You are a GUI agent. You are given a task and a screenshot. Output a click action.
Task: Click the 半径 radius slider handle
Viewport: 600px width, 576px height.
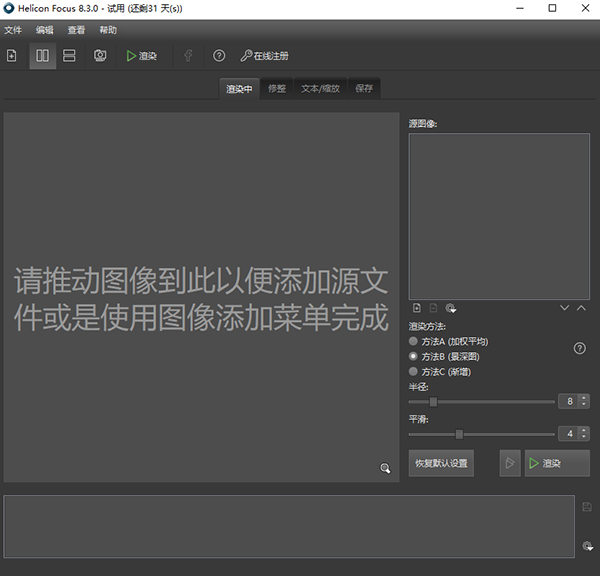pyautogui.click(x=433, y=402)
